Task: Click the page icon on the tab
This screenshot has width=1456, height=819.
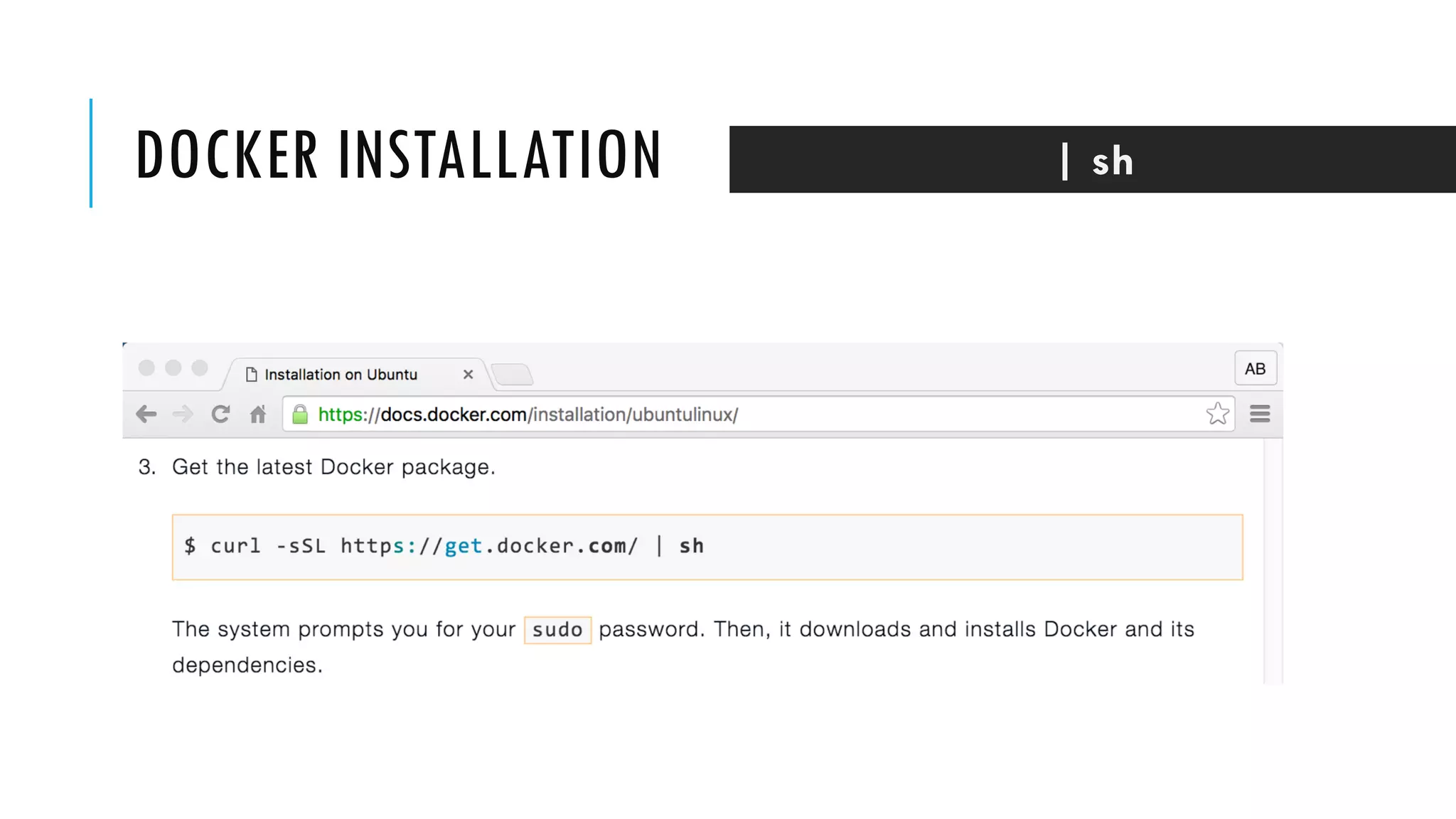Action: [x=251, y=375]
